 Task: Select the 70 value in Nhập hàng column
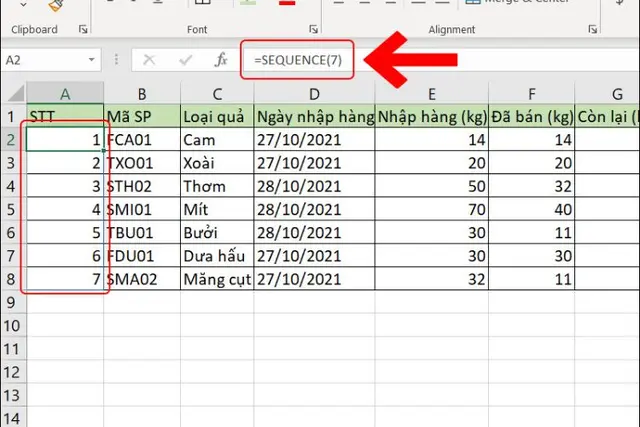tap(431, 209)
